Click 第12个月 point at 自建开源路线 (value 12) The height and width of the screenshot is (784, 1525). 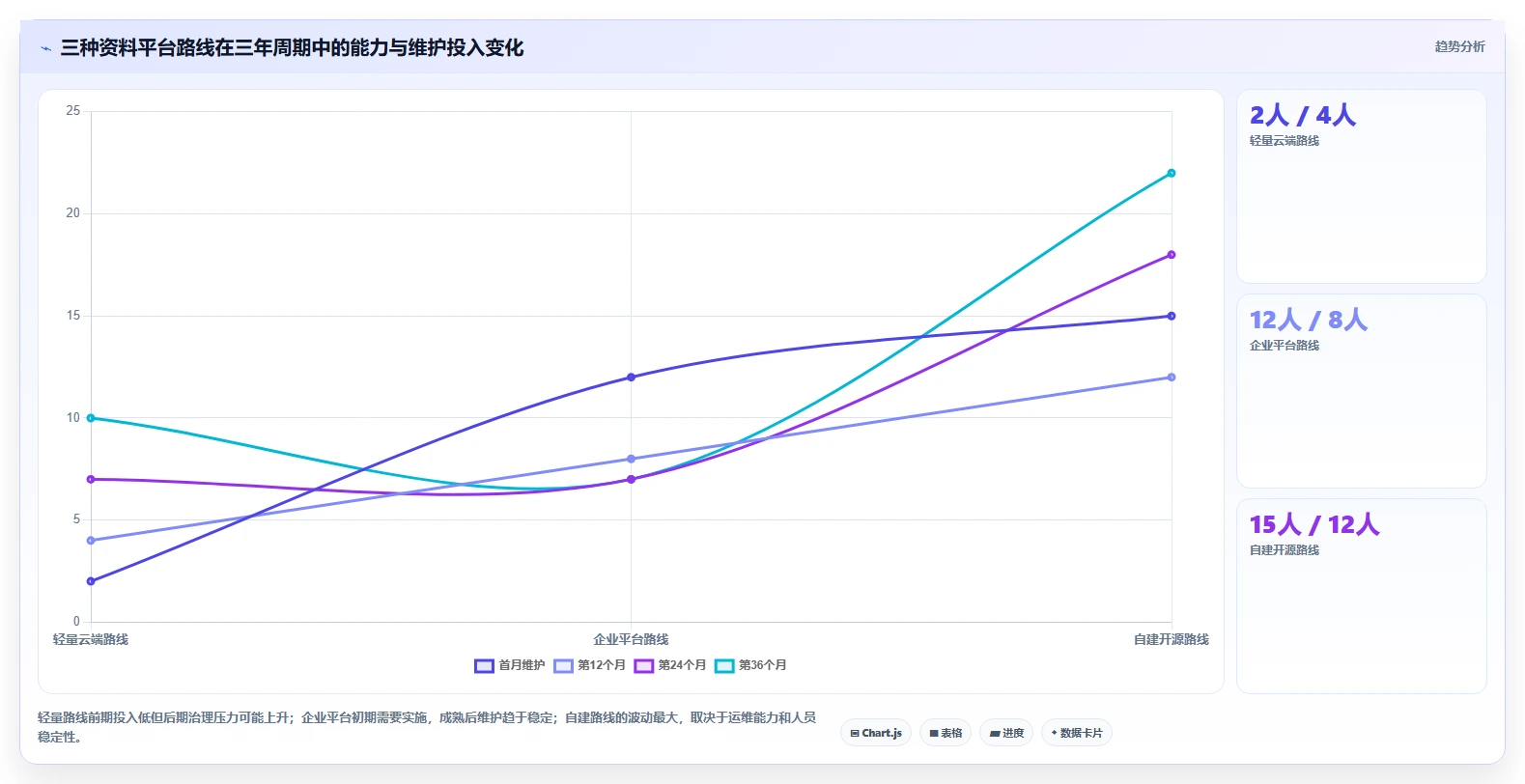[x=1172, y=378]
